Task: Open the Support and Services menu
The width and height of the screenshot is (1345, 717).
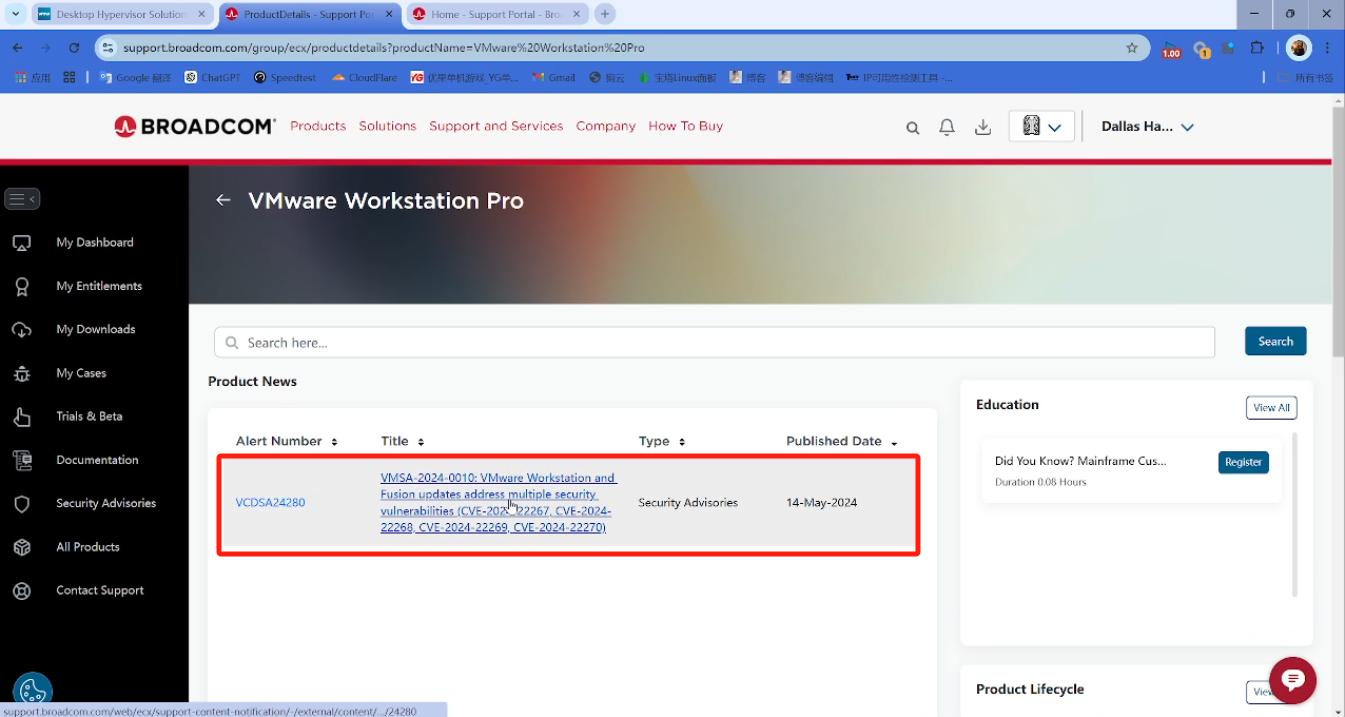Action: point(496,126)
